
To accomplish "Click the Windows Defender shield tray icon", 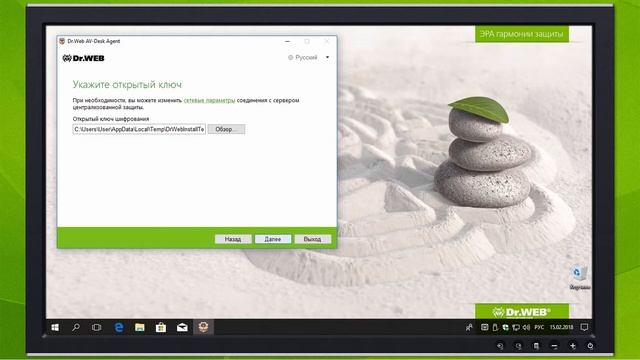I will (505, 327).
